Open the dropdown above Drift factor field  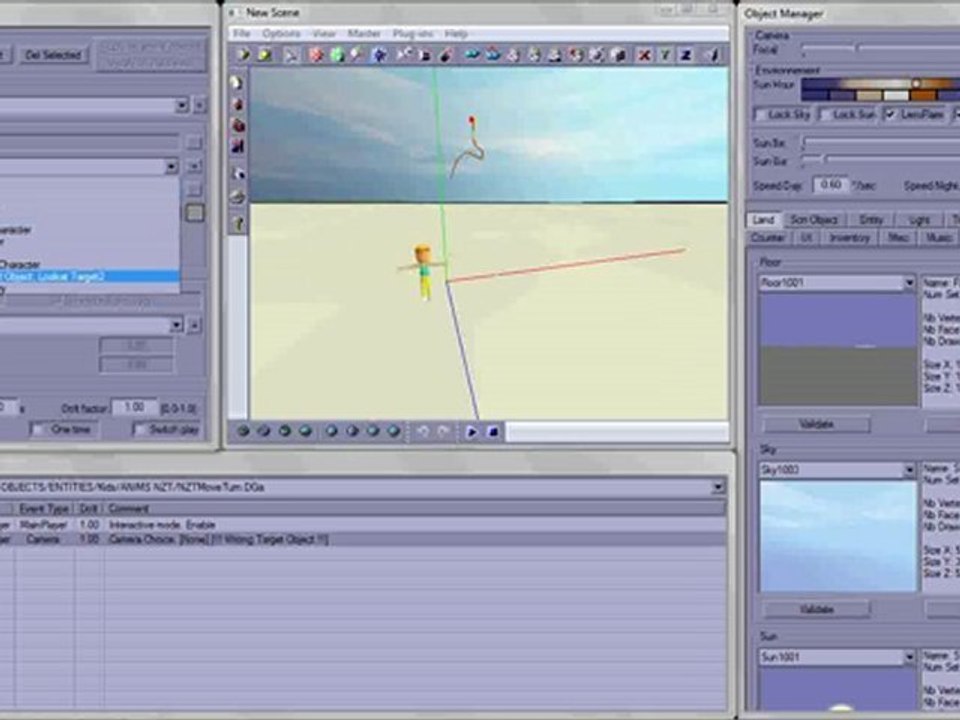point(176,324)
